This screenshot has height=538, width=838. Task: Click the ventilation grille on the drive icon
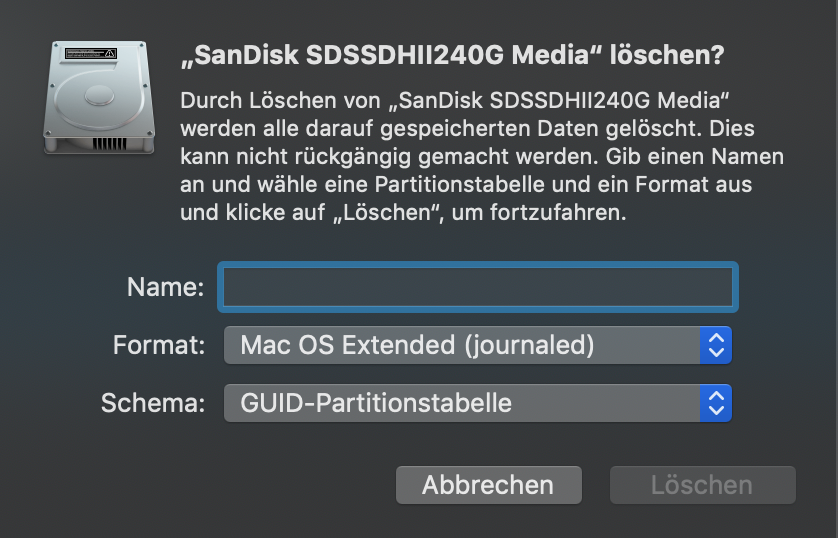pyautogui.click(x=108, y=143)
